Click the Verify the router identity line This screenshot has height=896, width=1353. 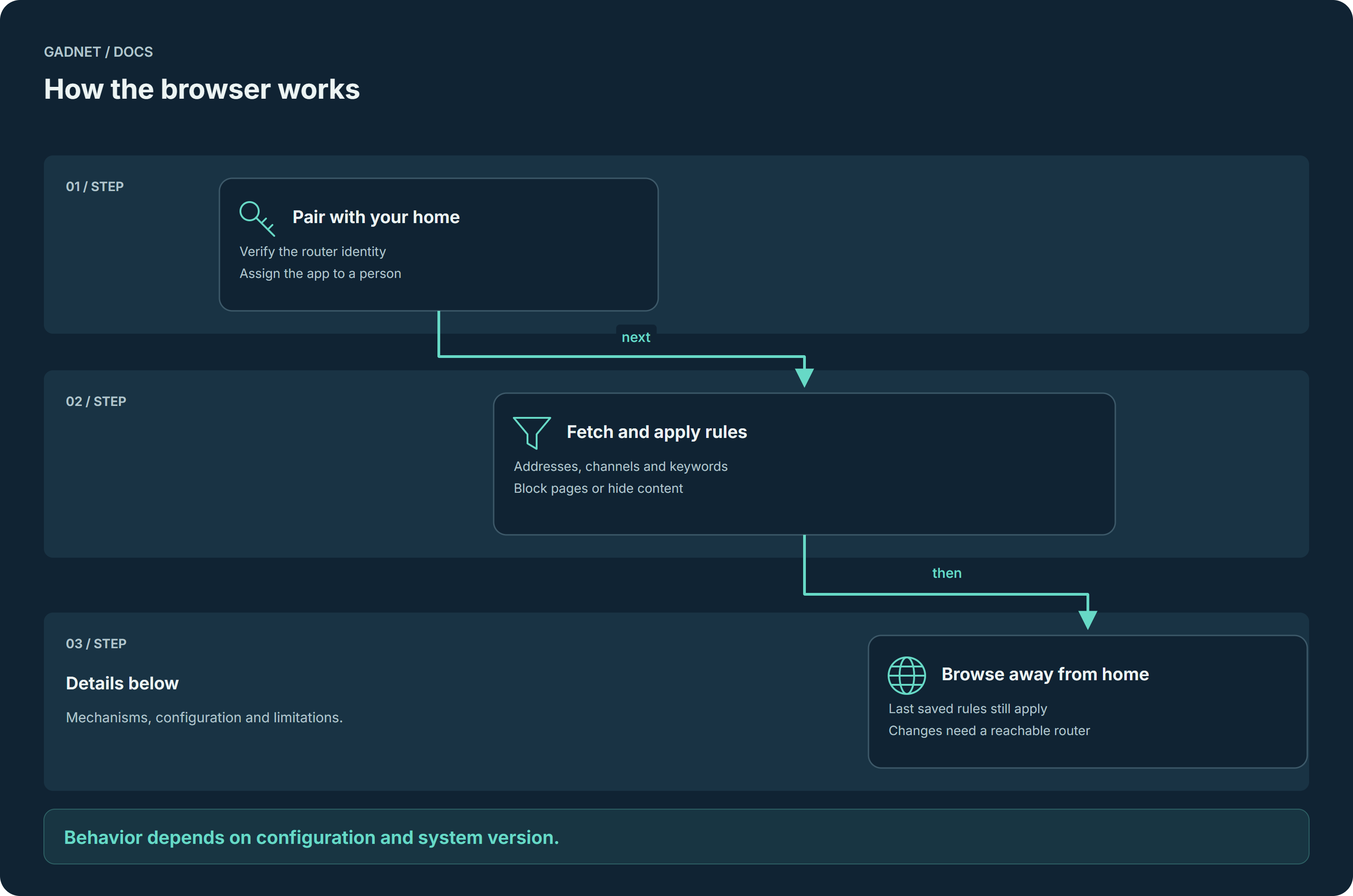click(313, 251)
